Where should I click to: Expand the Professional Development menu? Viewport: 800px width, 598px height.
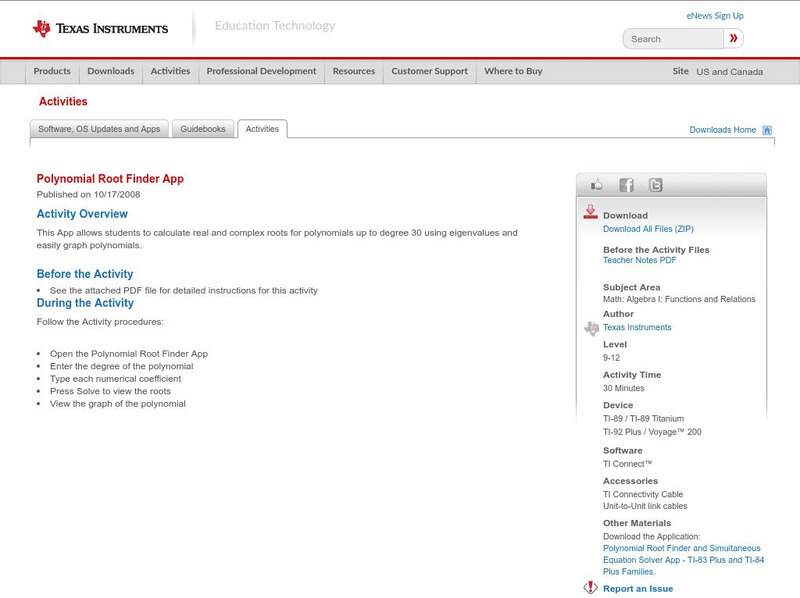click(x=261, y=72)
